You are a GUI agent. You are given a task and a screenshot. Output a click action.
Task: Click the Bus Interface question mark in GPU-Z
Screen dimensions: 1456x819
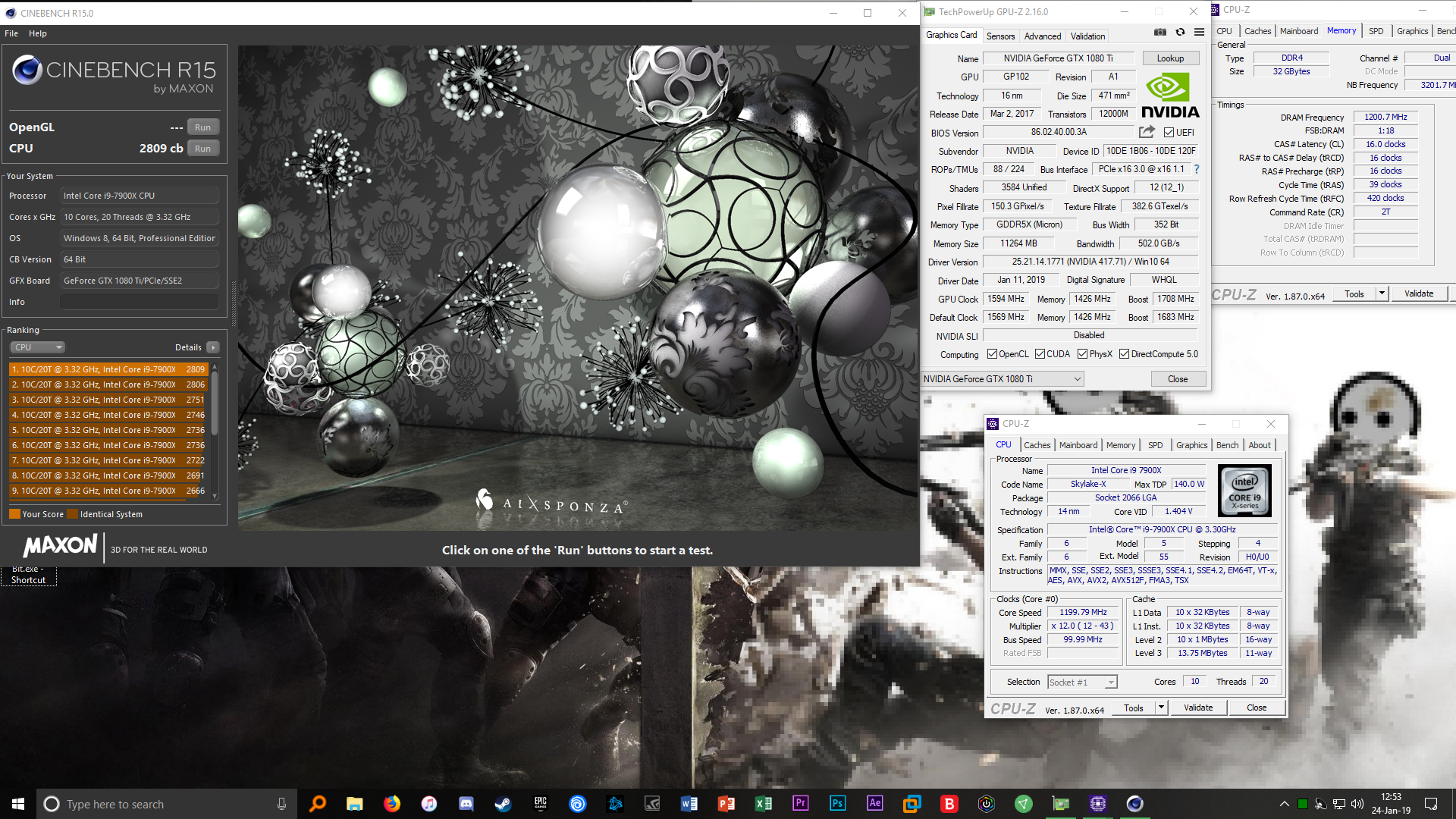pyautogui.click(x=1197, y=169)
